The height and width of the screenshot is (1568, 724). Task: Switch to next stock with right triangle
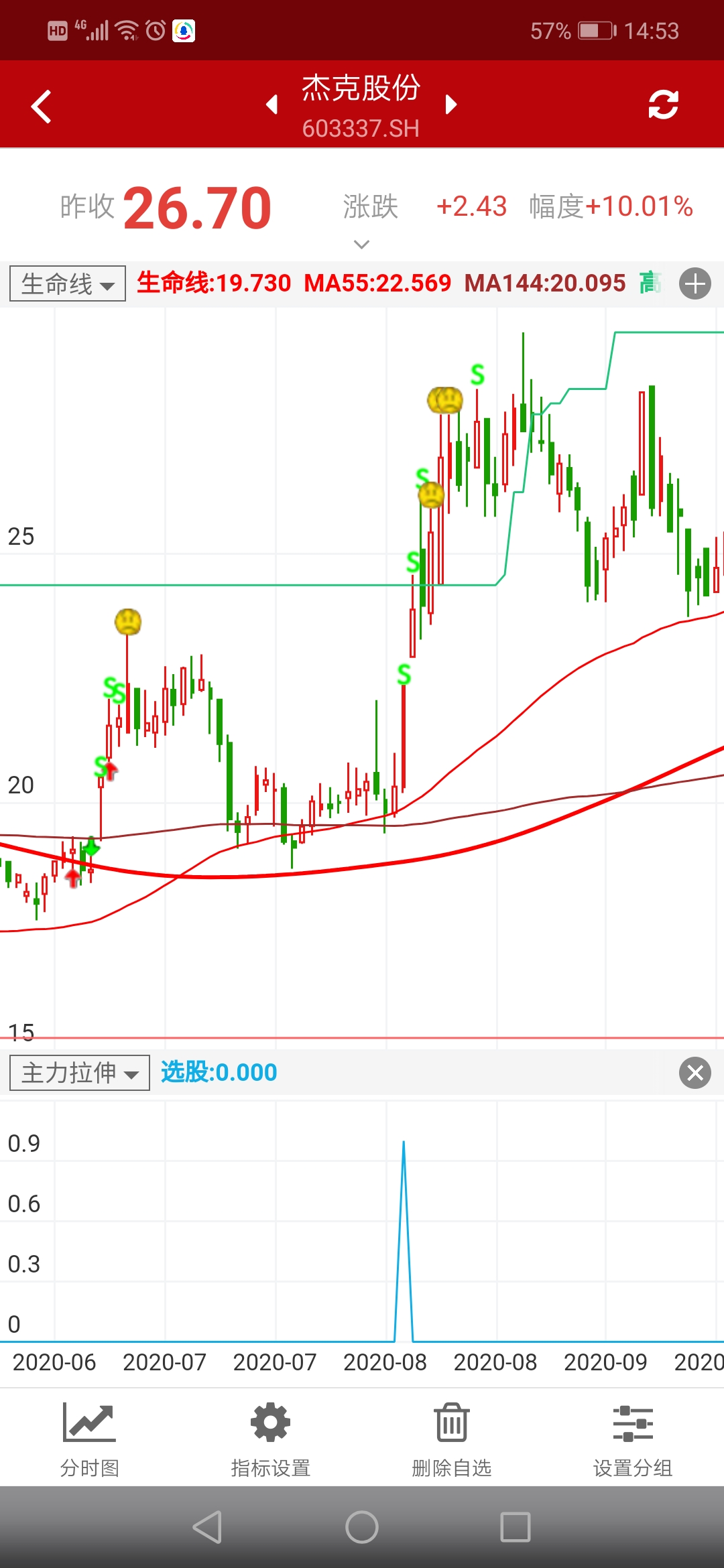(x=451, y=105)
